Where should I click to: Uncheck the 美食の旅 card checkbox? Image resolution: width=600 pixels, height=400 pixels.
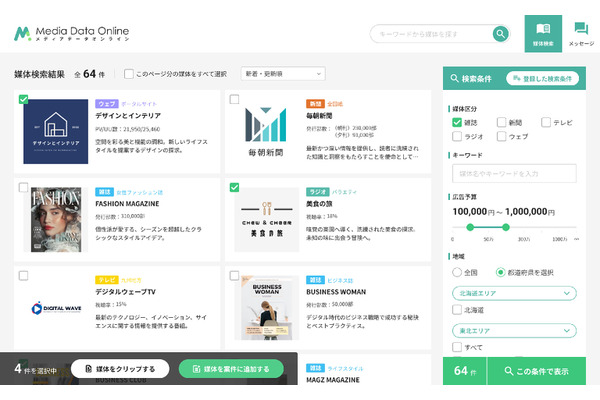(x=234, y=188)
